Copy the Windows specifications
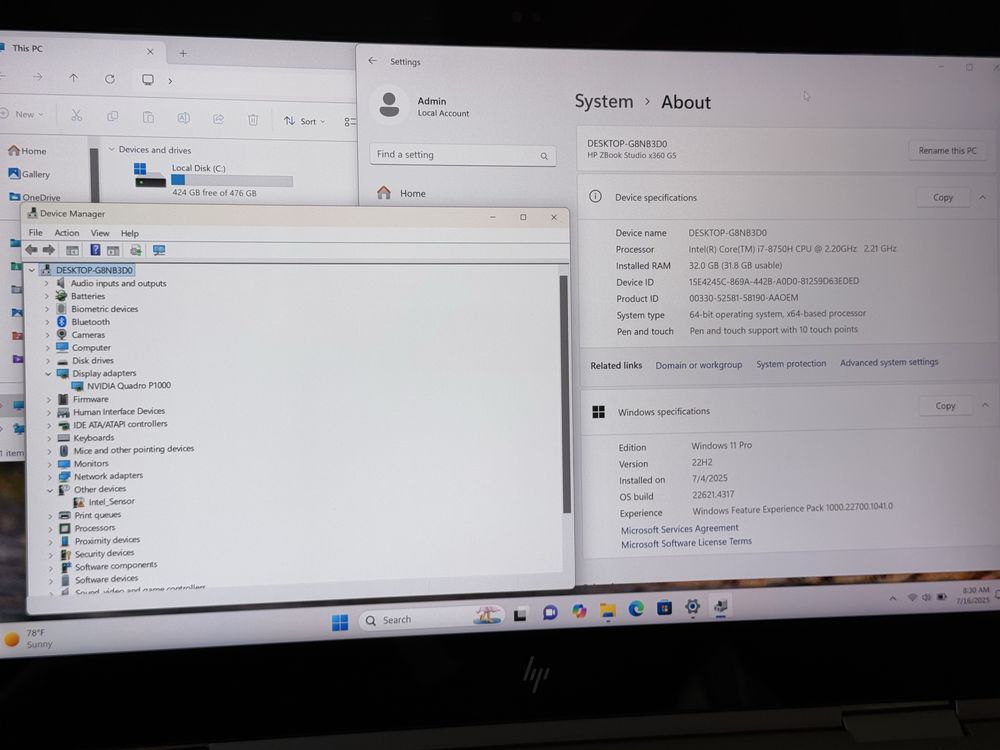Screen dimensions: 1000x750 click(945, 406)
